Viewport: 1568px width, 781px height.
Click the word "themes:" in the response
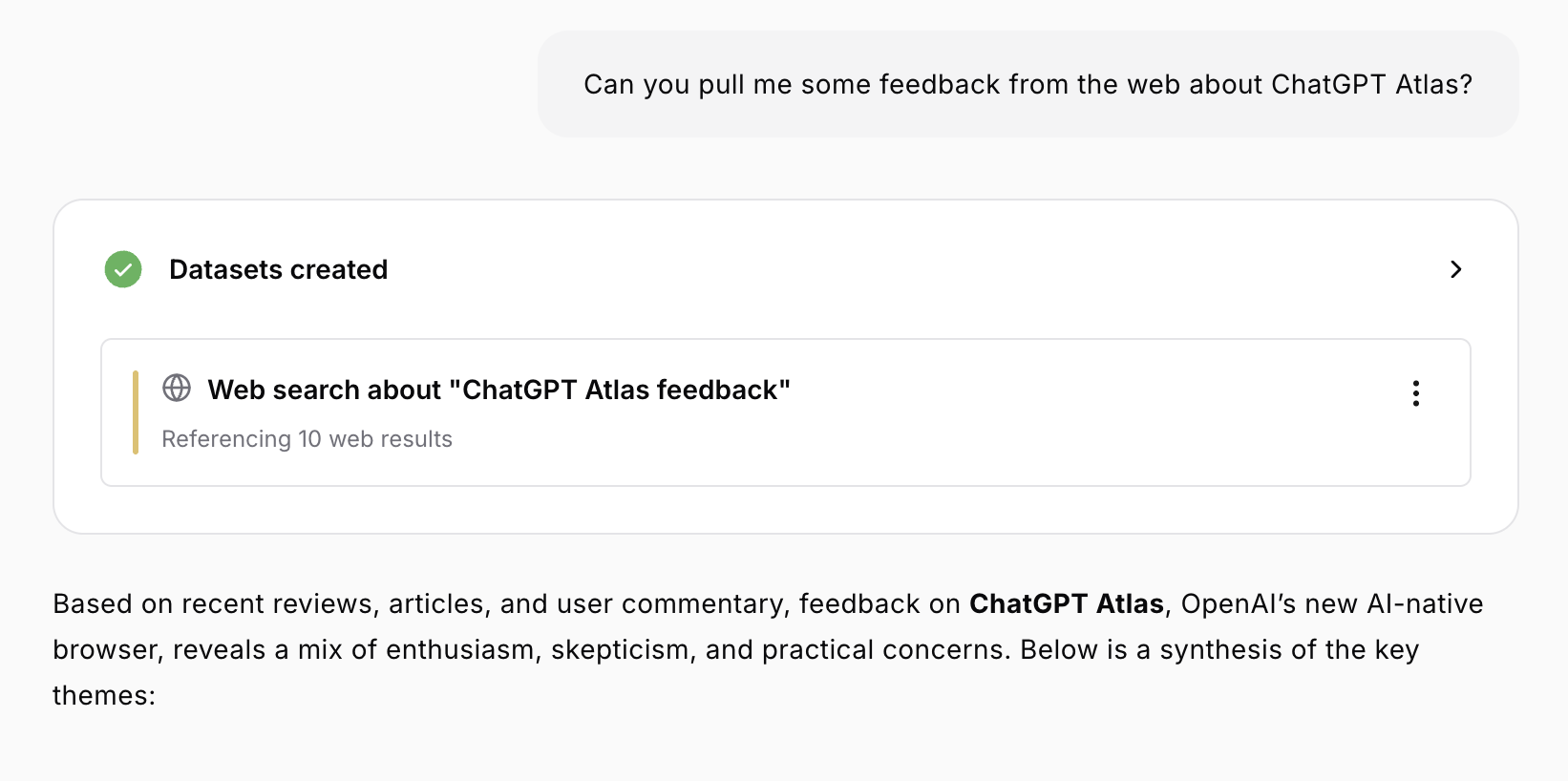click(x=103, y=695)
